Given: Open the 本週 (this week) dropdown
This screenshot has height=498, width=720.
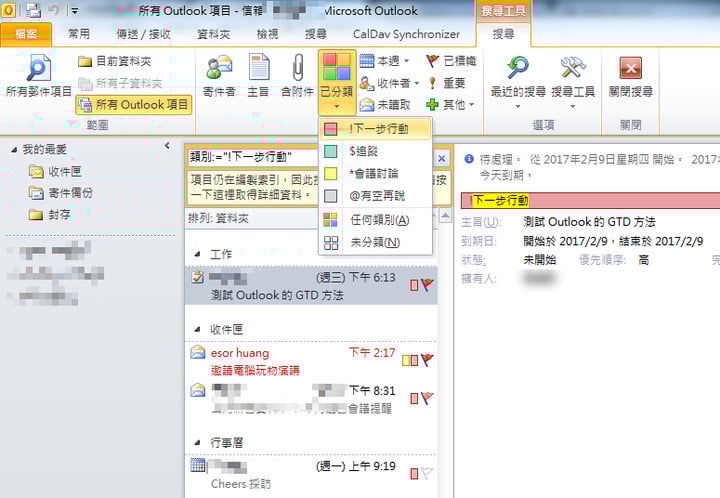Looking at the screenshot, I should point(384,61).
